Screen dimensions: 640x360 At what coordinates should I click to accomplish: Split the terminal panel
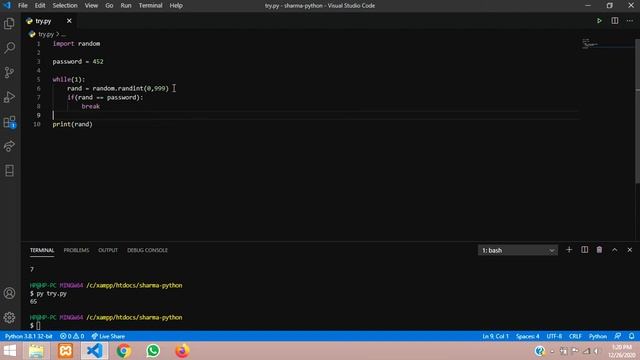(x=584, y=250)
